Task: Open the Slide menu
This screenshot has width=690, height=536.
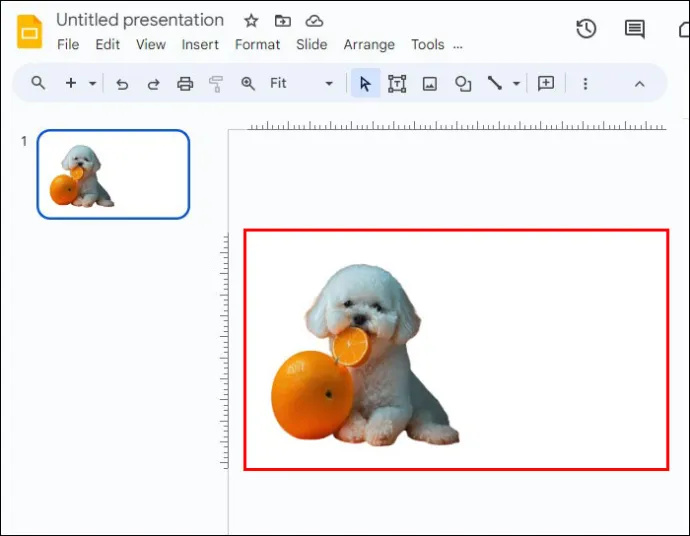Action: (312, 44)
